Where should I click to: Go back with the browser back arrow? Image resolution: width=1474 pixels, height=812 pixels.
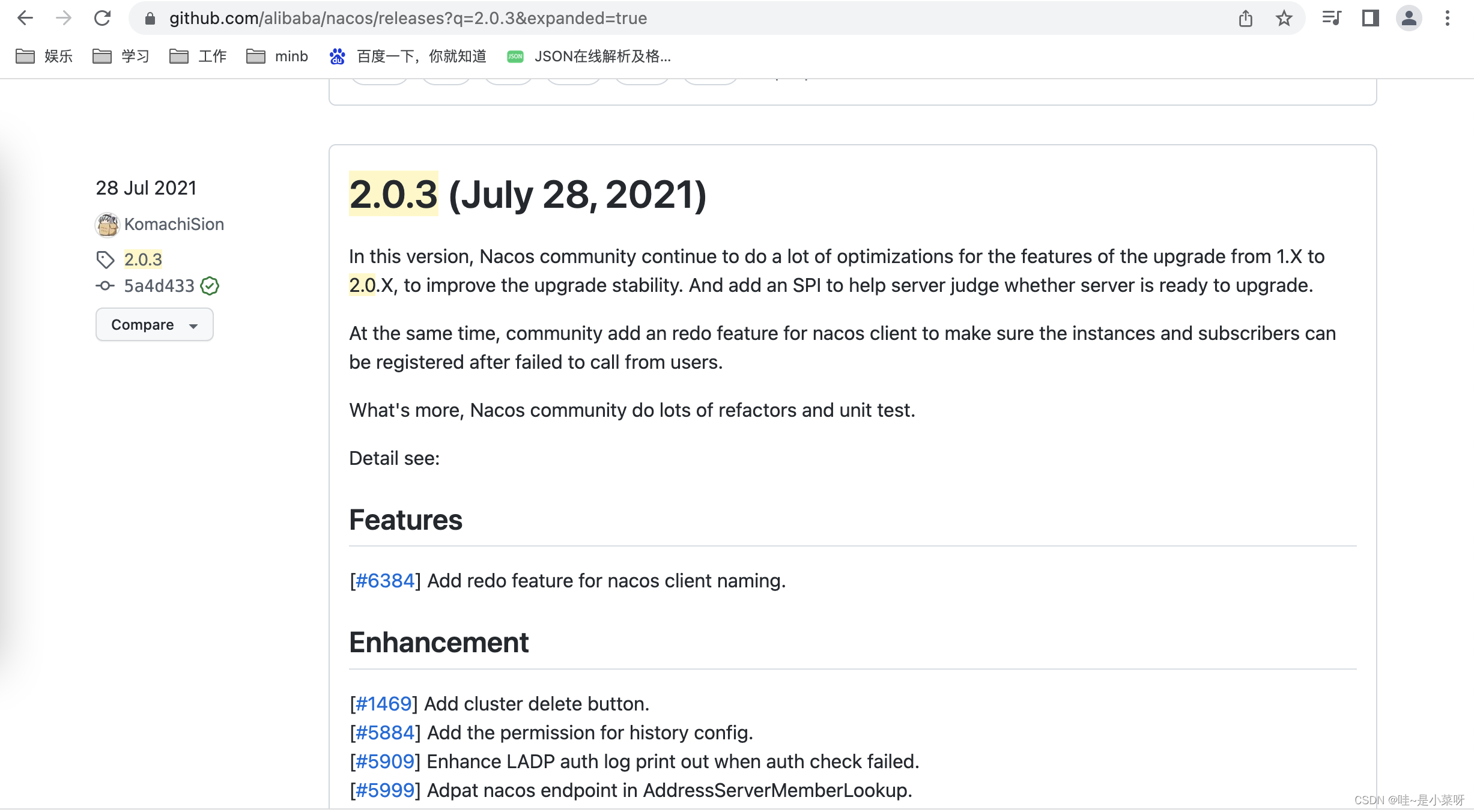click(25, 19)
